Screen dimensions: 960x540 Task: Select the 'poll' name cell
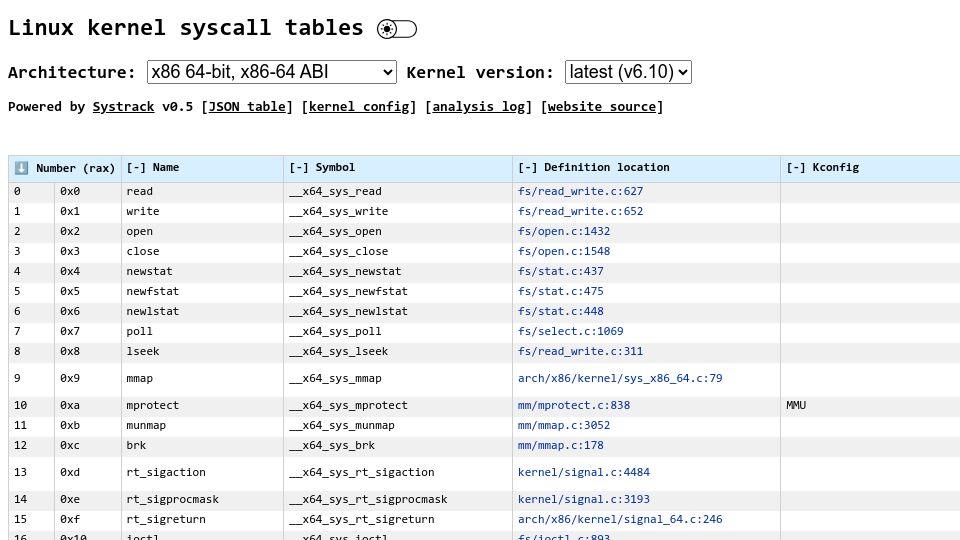(202, 331)
